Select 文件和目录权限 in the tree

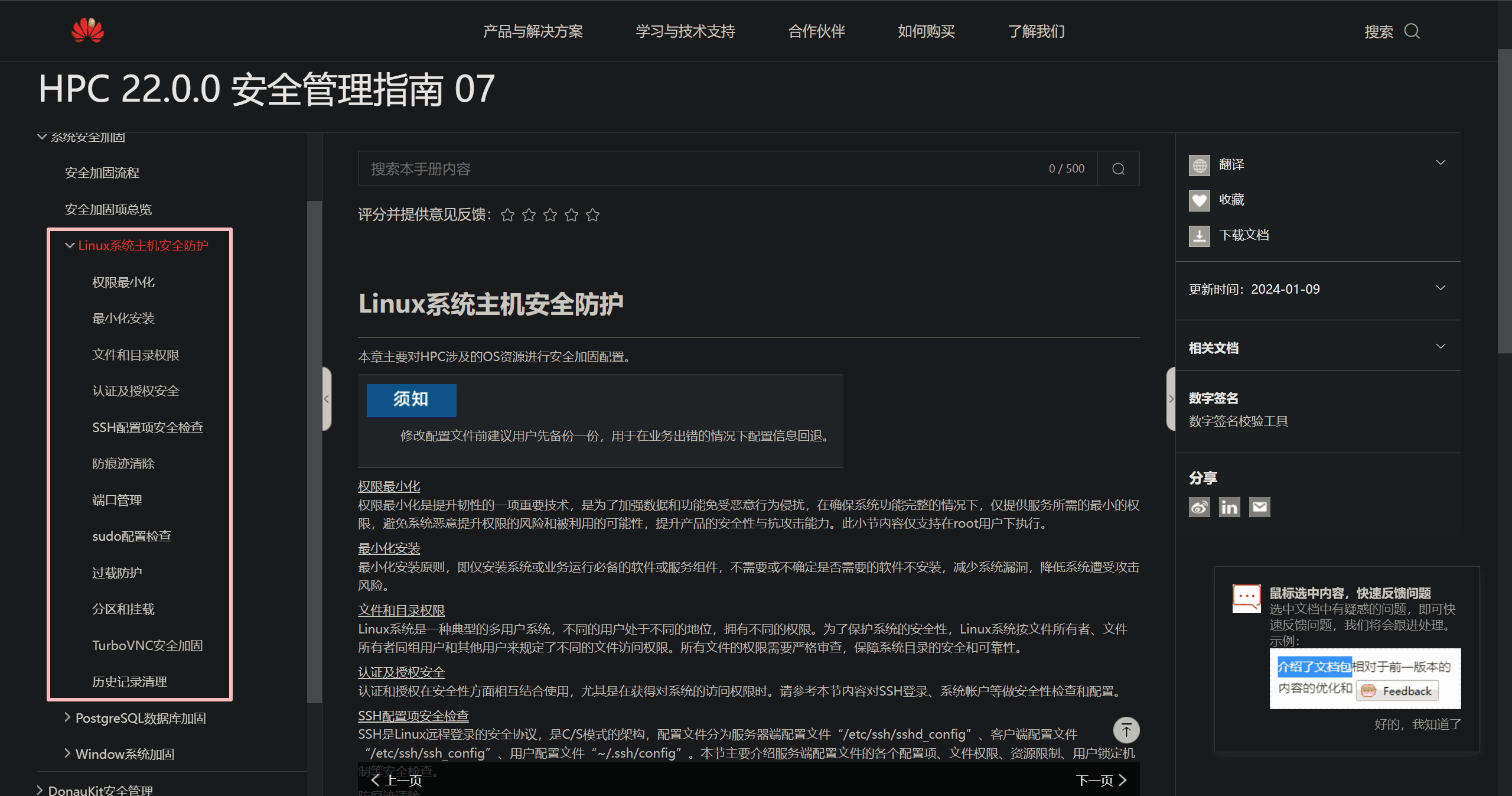(135, 355)
